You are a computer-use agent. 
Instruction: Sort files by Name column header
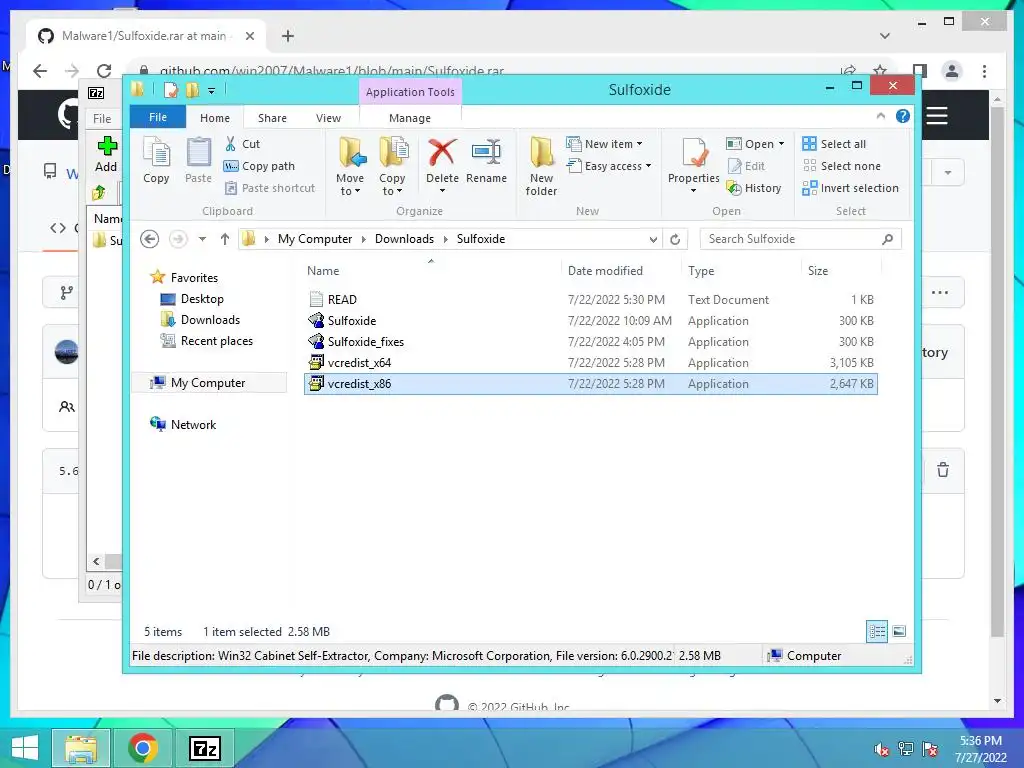pyautogui.click(x=323, y=270)
